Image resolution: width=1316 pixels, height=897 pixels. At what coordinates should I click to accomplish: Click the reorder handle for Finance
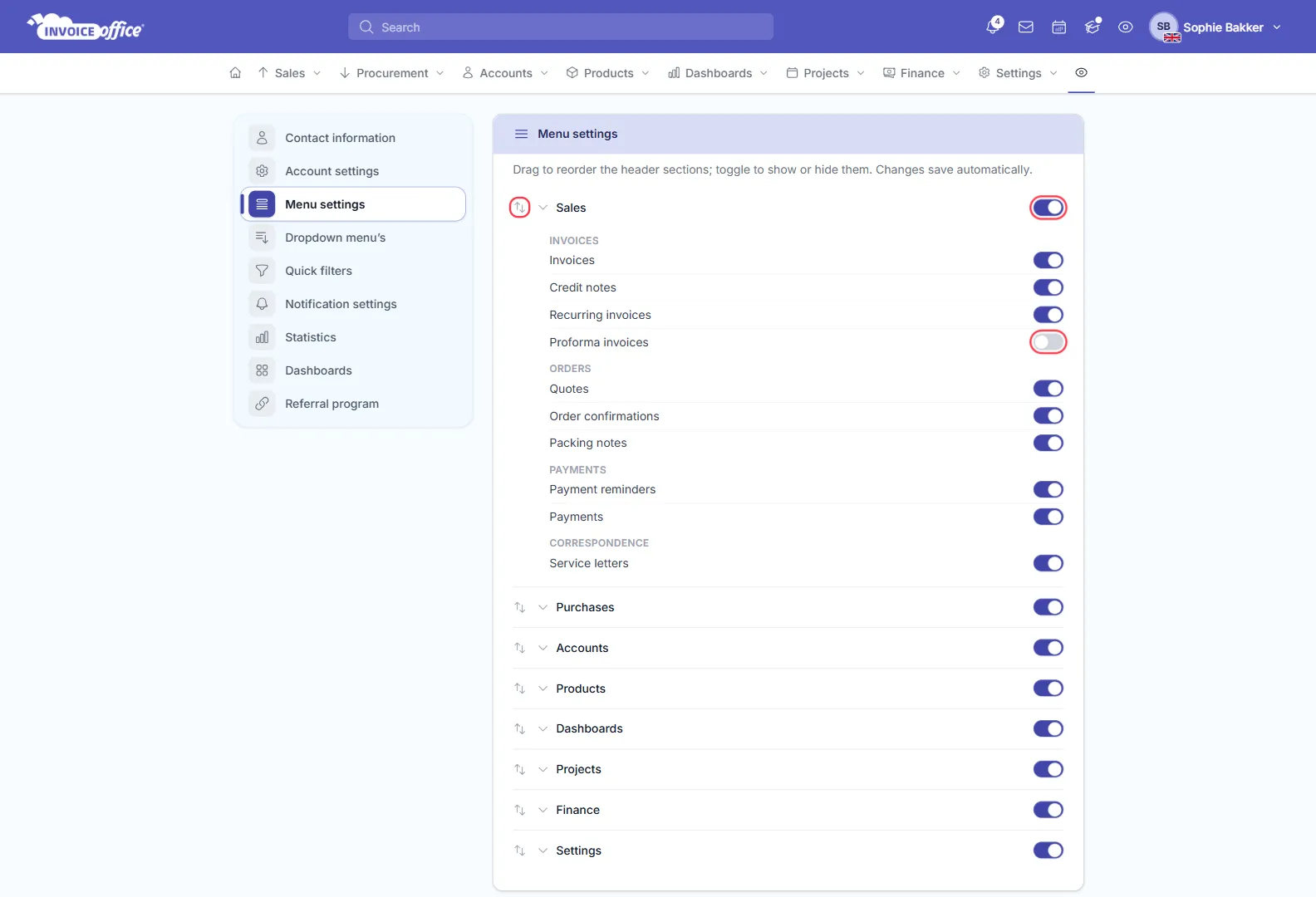(519, 810)
